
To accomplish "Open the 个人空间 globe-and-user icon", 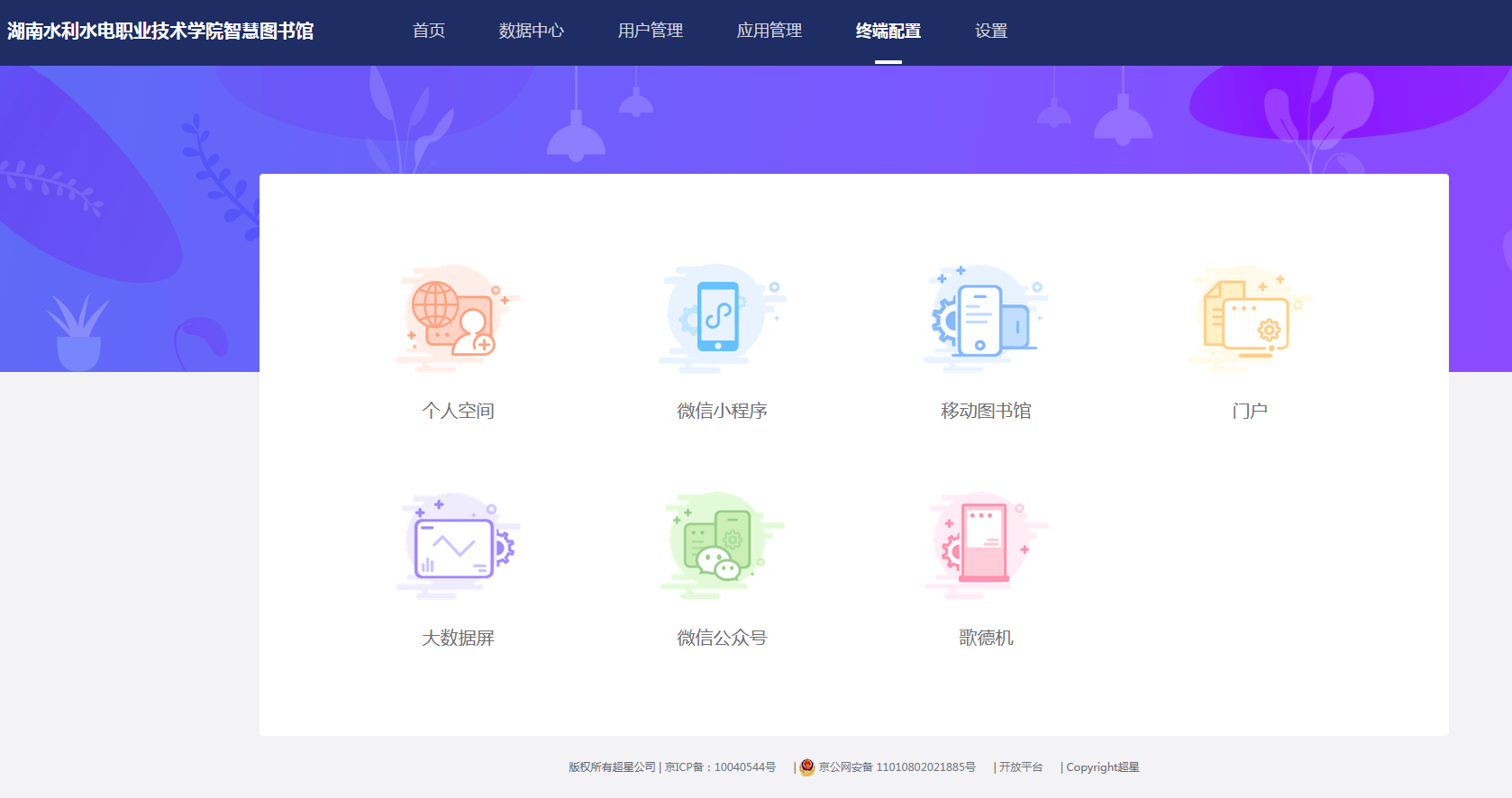I will tap(458, 318).
